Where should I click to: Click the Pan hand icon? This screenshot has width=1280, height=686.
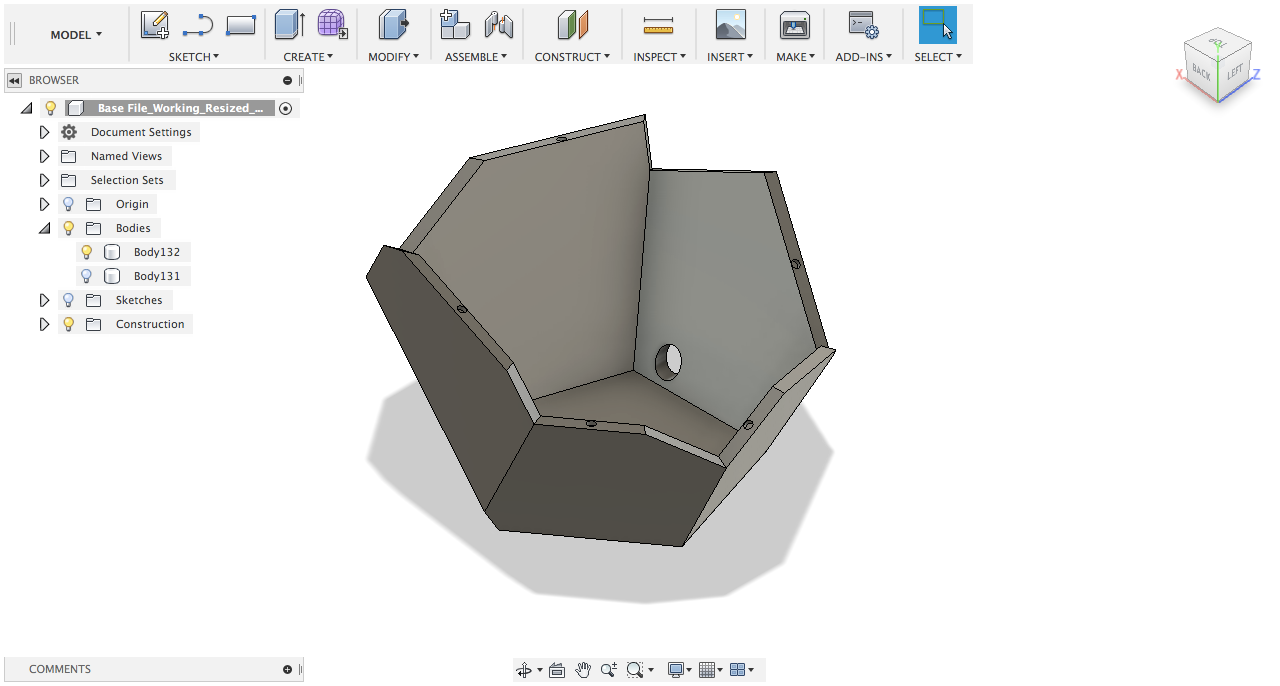pyautogui.click(x=583, y=670)
